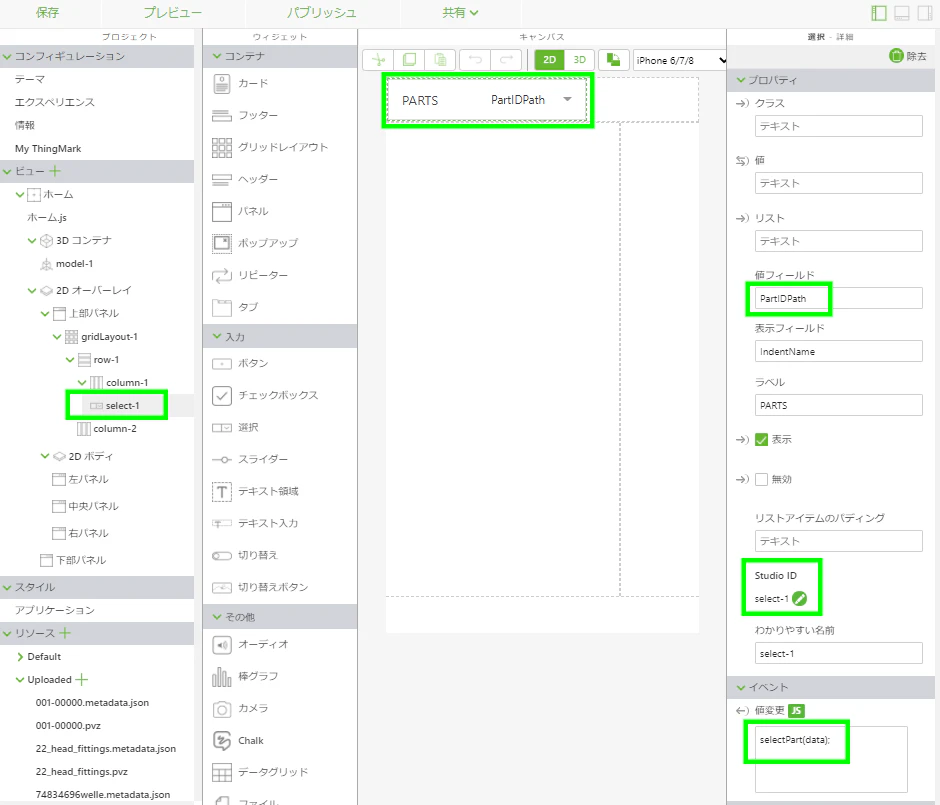Click 保存 in the top menu
Image resolution: width=940 pixels, height=805 pixels.
pos(47,13)
